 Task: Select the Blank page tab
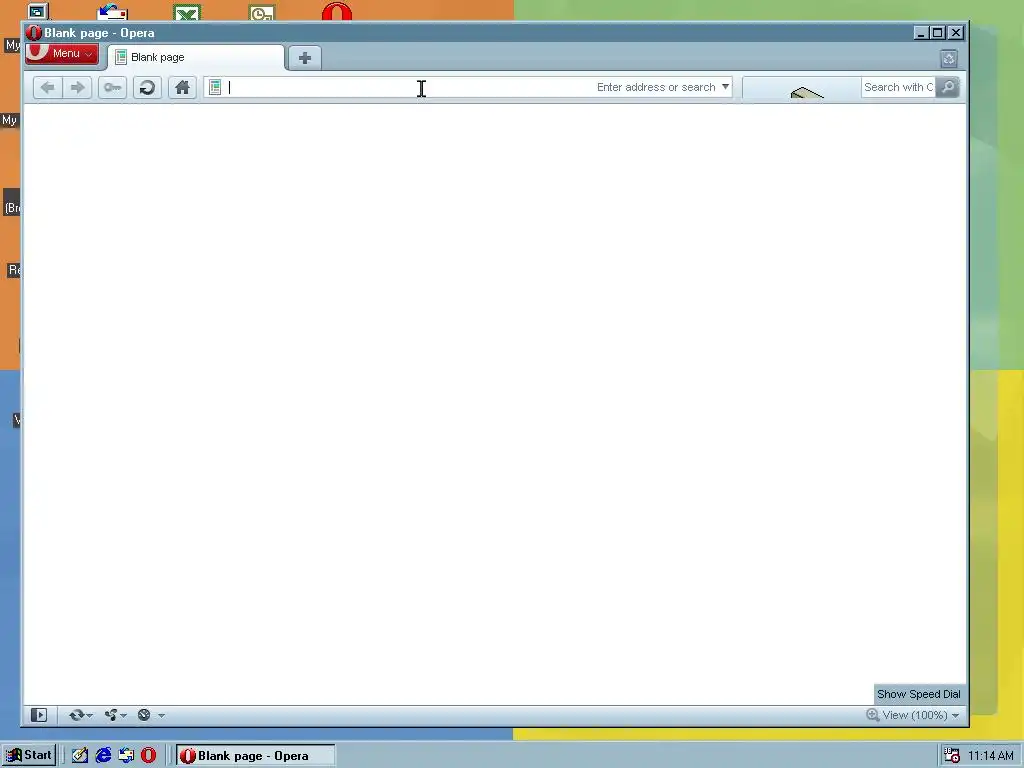(x=196, y=57)
